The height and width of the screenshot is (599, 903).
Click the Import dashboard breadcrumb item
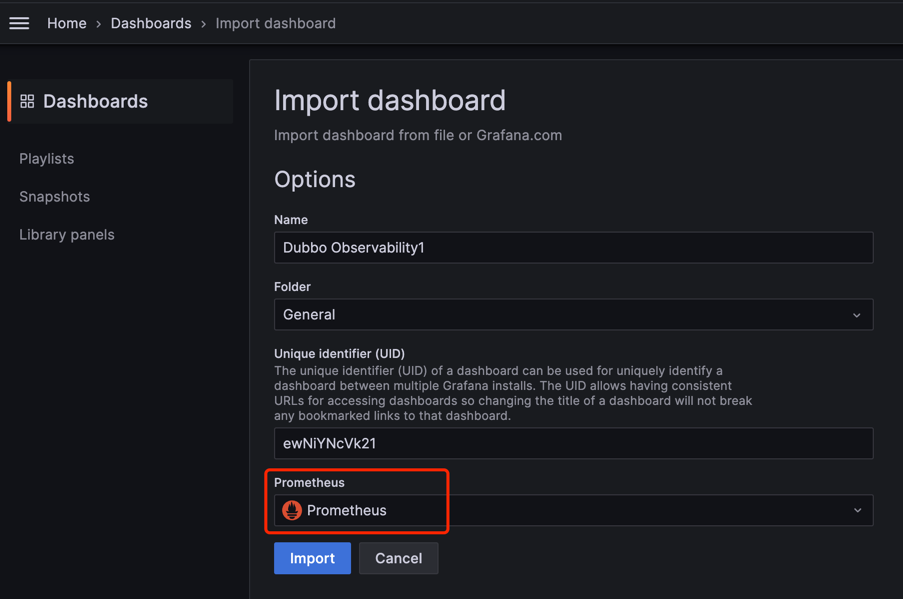click(275, 23)
